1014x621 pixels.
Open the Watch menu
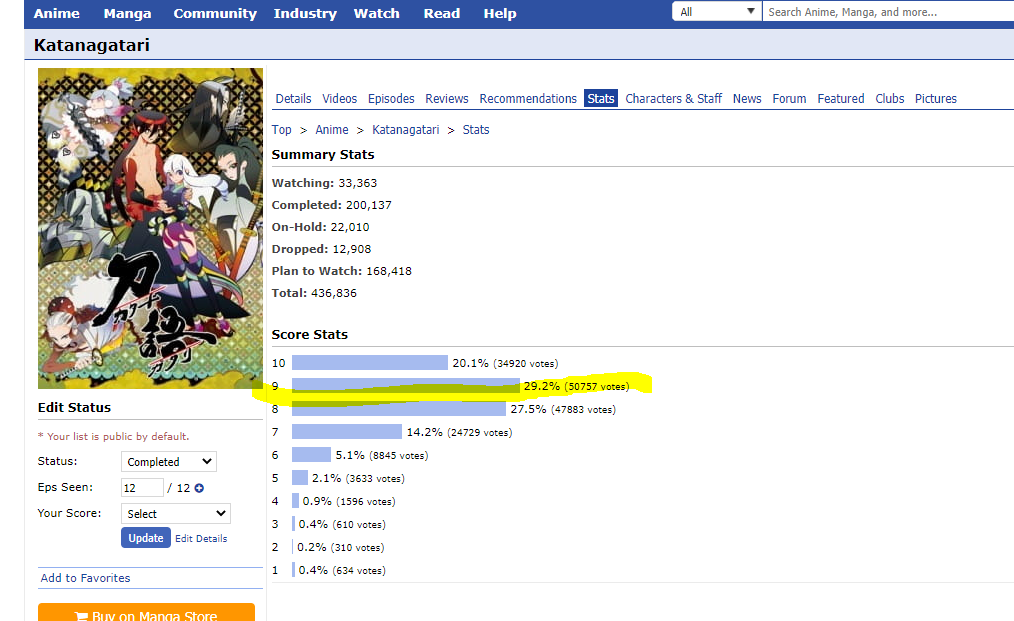376,14
